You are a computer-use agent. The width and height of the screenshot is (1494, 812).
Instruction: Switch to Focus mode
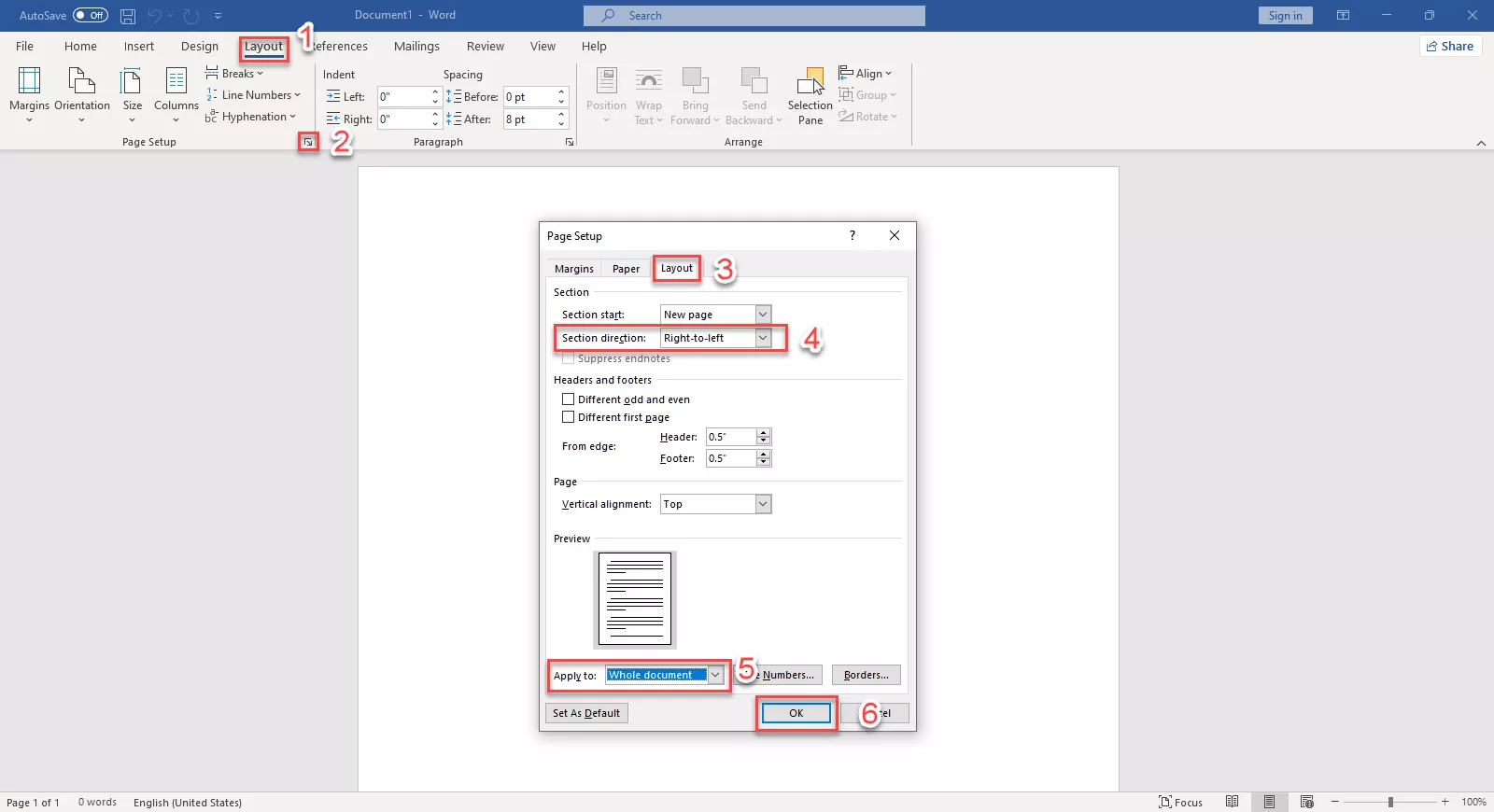1180,802
